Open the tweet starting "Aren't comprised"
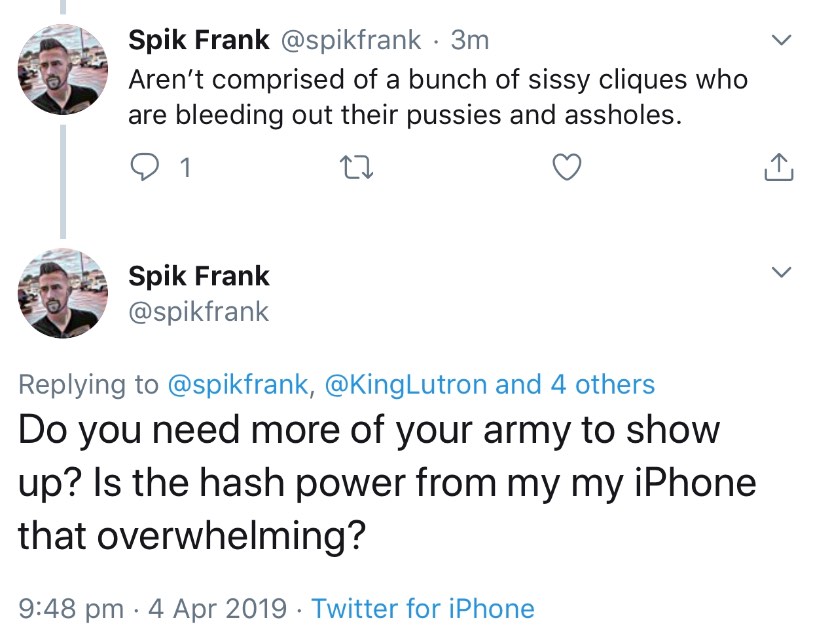The height and width of the screenshot is (639, 813). 437,97
